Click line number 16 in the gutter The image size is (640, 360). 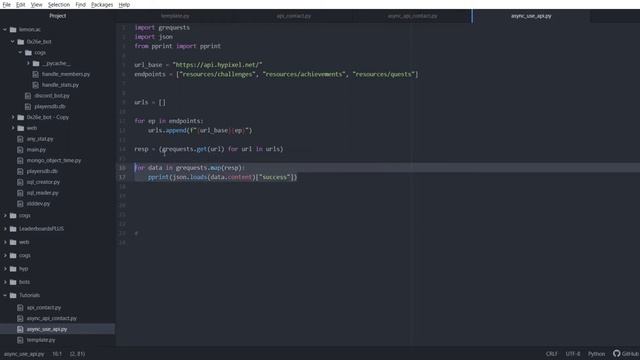(122, 168)
